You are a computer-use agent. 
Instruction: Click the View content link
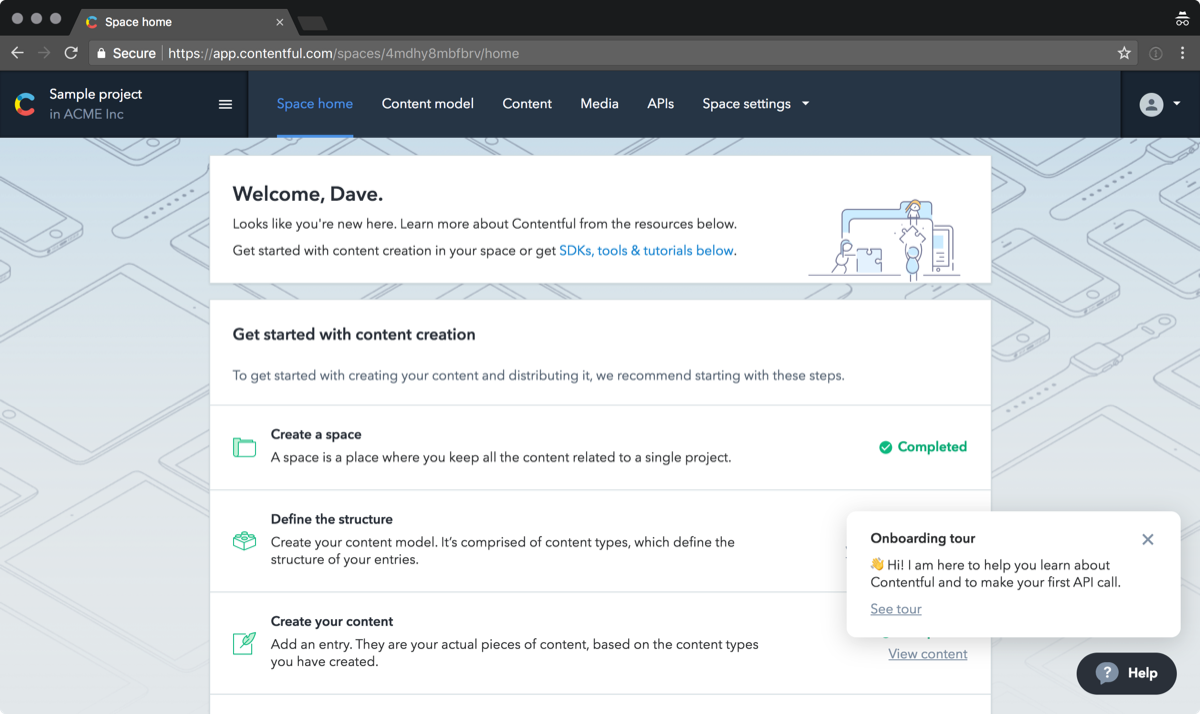[928, 654]
